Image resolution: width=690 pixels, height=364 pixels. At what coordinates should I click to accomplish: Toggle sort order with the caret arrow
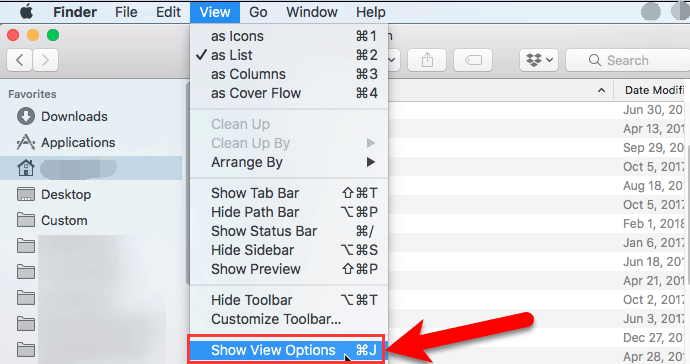coord(601,91)
